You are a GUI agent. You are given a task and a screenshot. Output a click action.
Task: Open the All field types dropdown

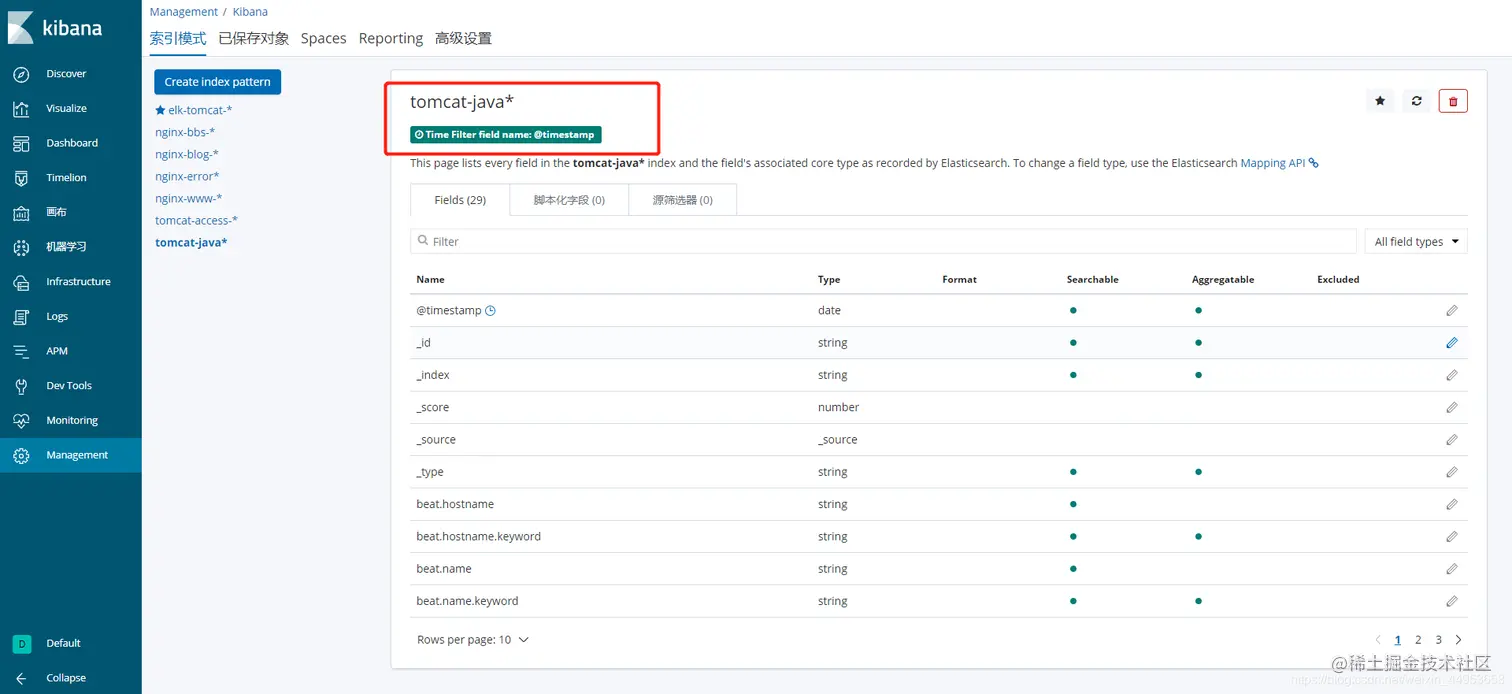[x=1416, y=241]
